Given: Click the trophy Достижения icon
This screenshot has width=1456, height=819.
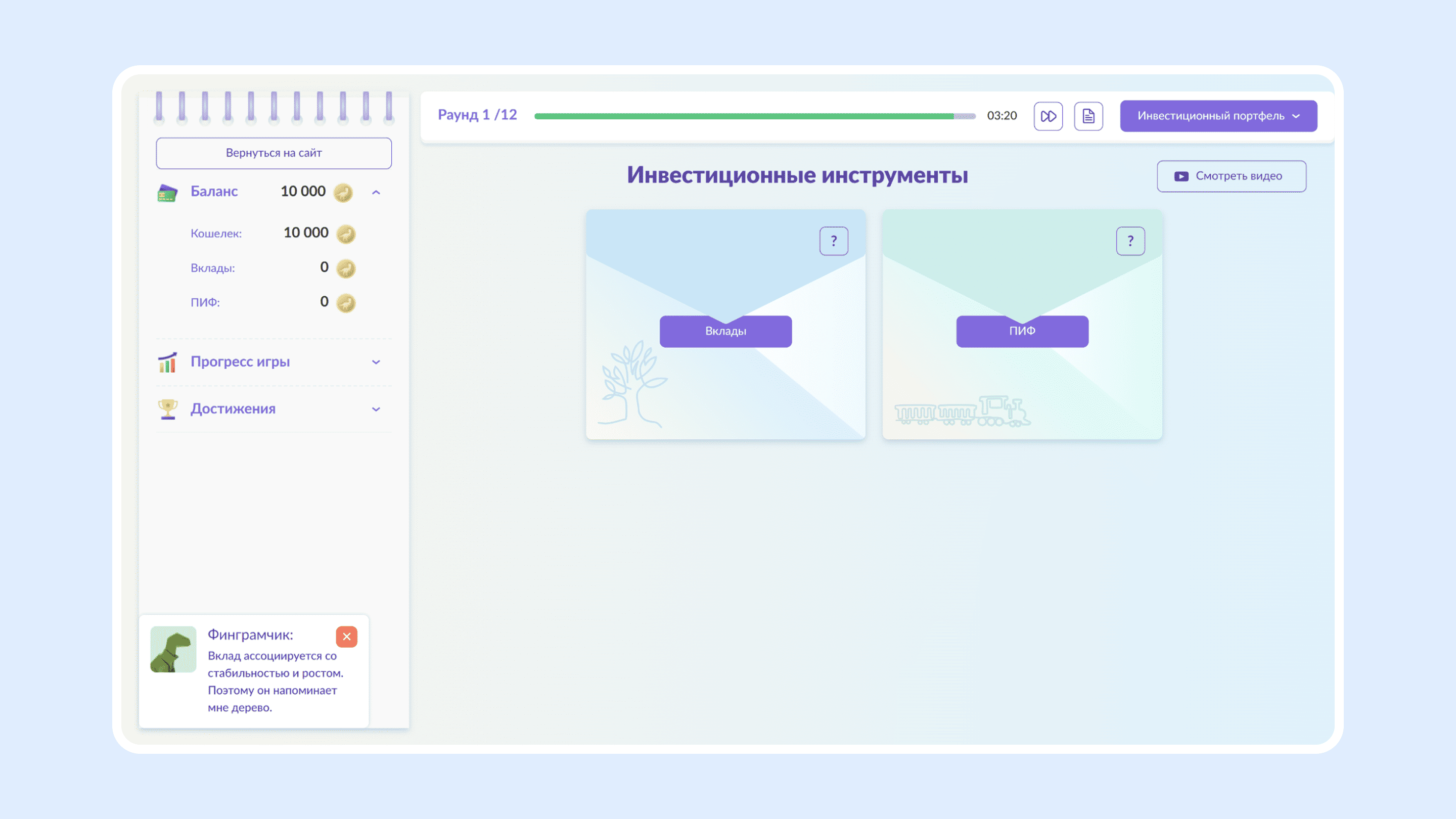Looking at the screenshot, I should pos(167,409).
